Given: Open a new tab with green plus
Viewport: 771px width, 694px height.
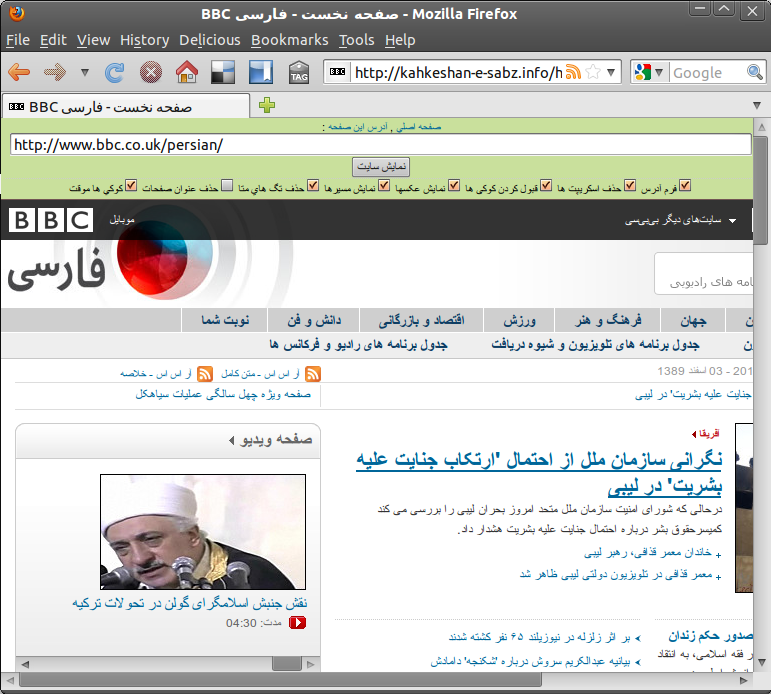Looking at the screenshot, I should 267,106.
